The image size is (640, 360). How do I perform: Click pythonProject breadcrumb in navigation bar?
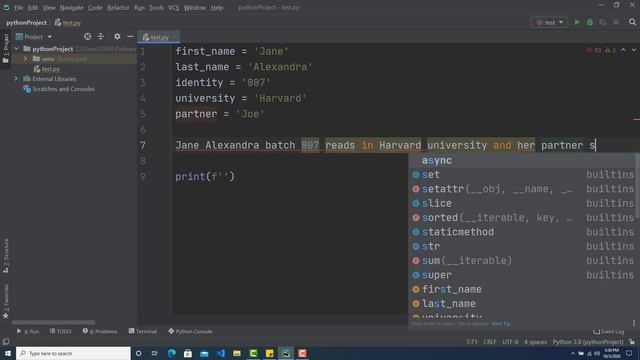pos(27,23)
